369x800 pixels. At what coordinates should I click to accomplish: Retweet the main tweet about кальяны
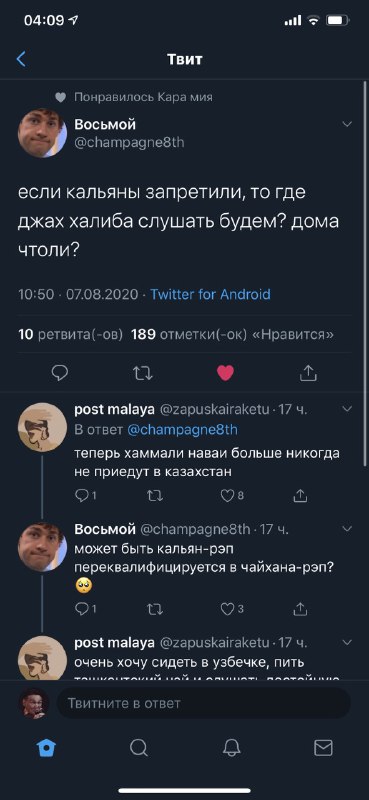(x=142, y=373)
